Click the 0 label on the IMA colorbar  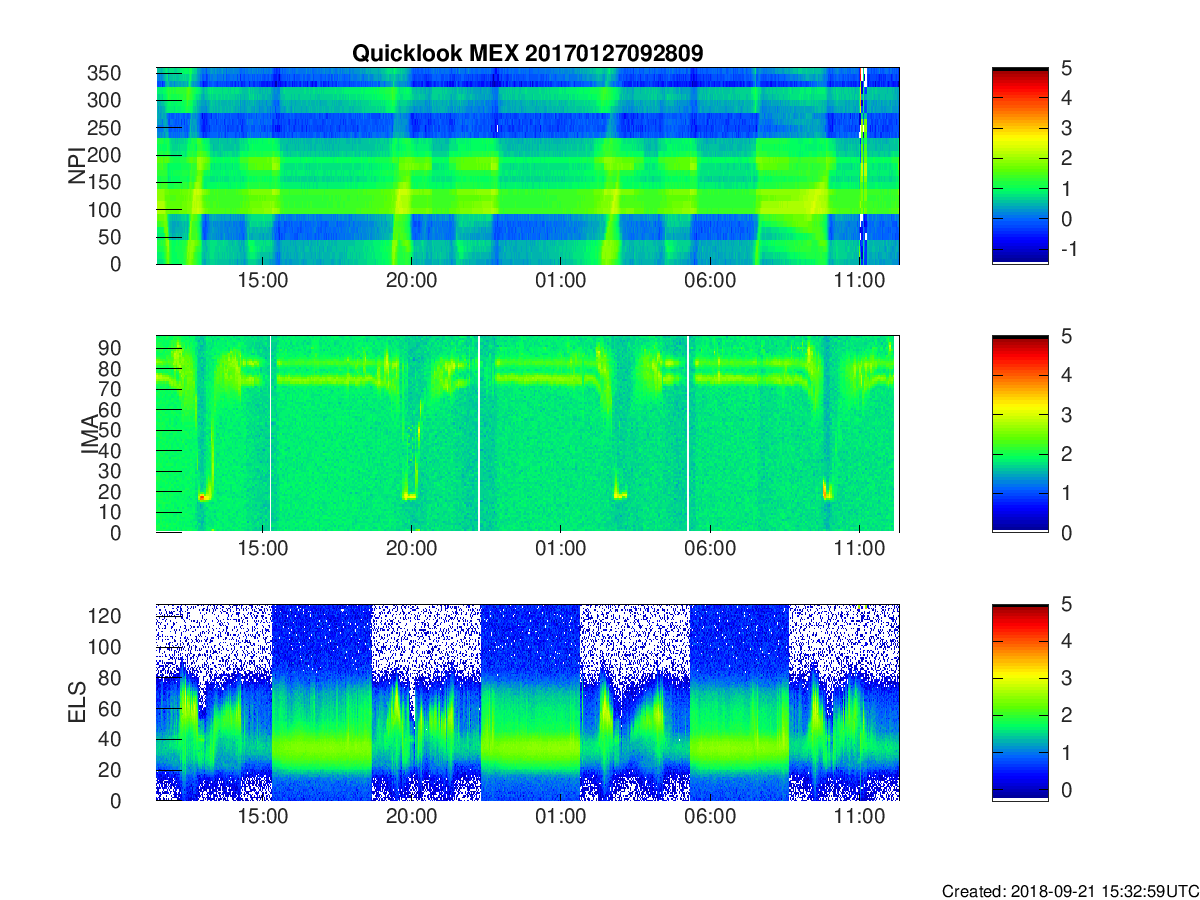coord(1066,532)
